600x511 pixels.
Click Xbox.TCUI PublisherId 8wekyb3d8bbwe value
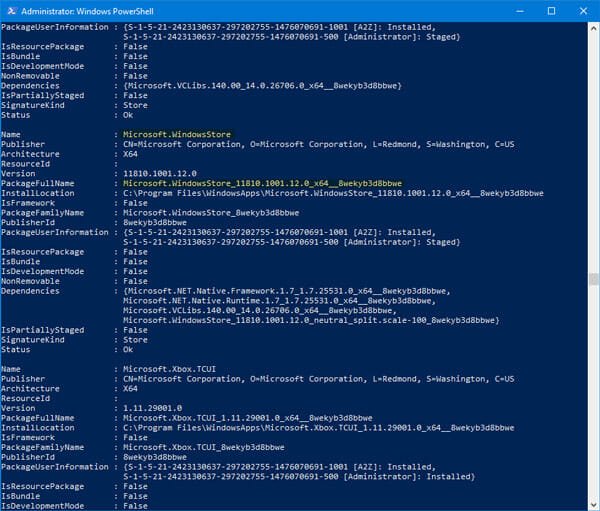coord(155,457)
